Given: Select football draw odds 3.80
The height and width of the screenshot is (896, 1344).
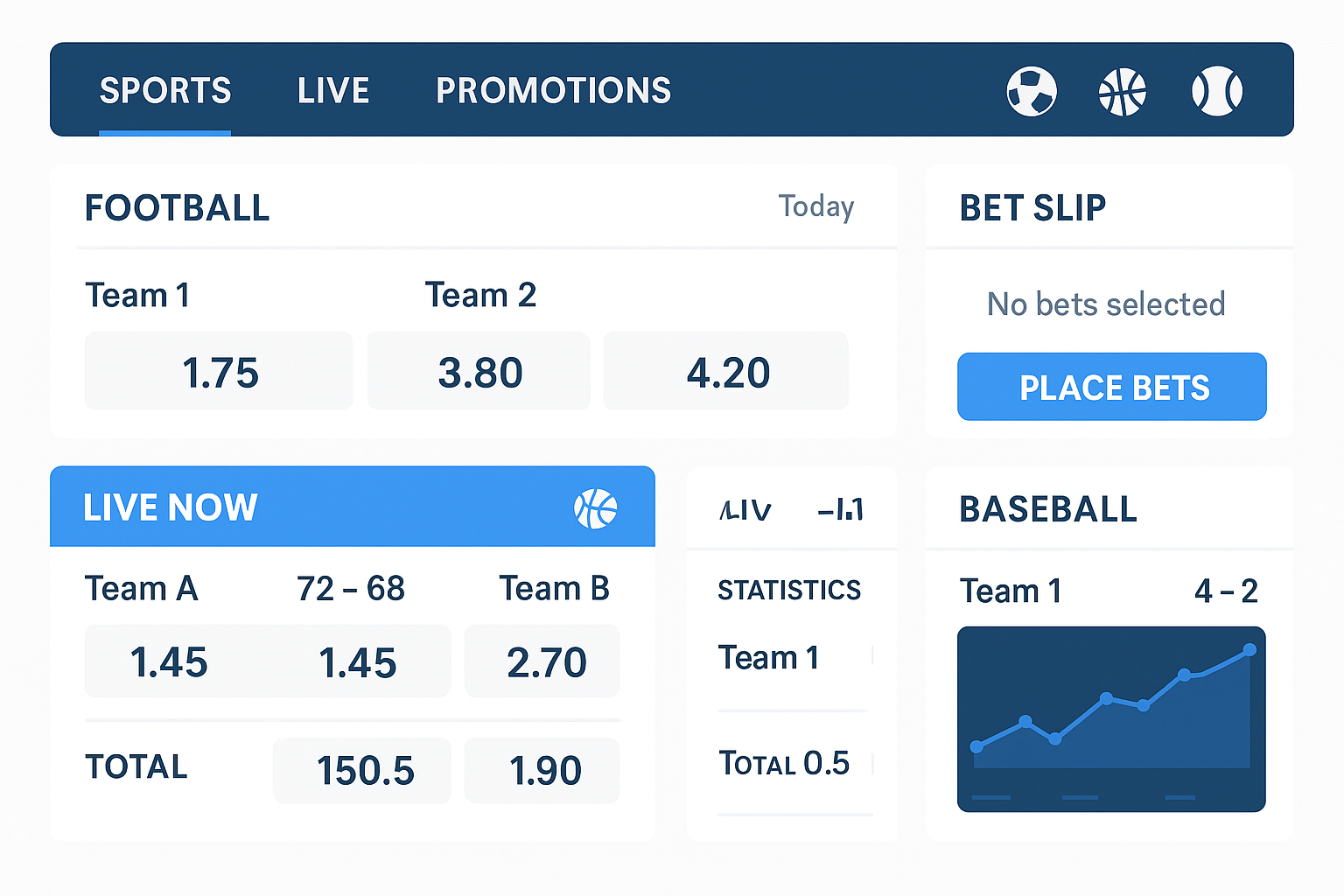Looking at the screenshot, I should click(x=479, y=371).
